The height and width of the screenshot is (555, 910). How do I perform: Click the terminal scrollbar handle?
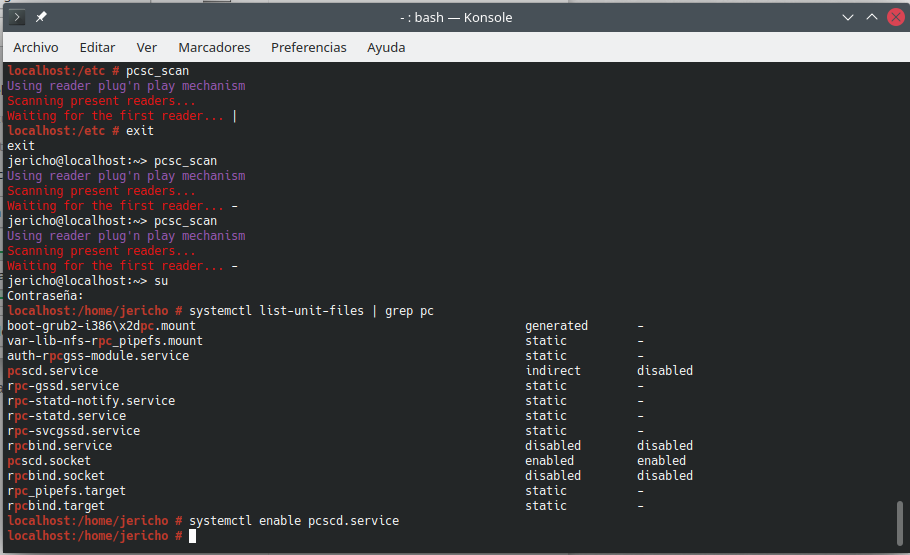[901, 523]
